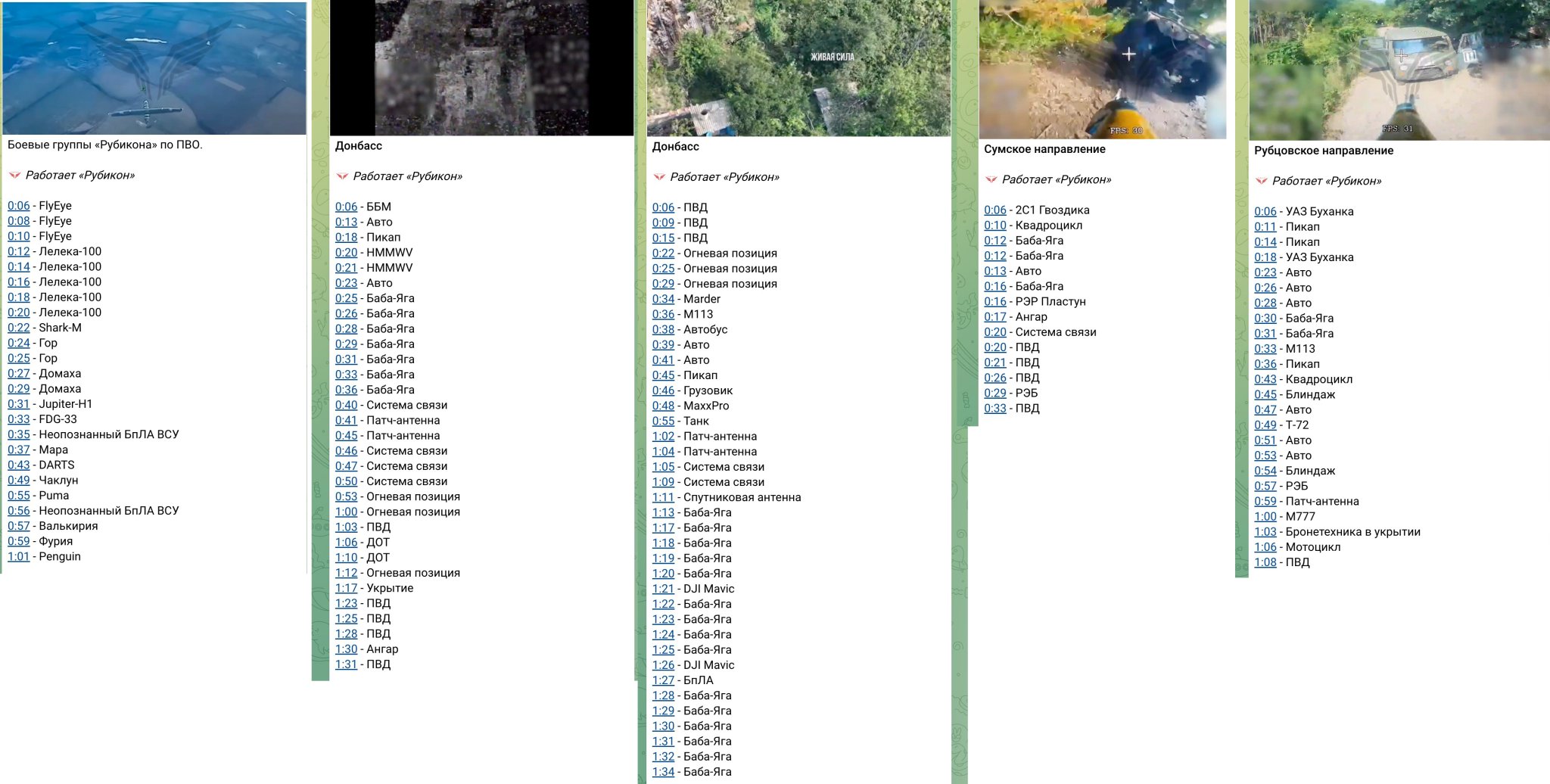
Task: Jump to the 1:30 timestamp for Ангар
Action: [347, 649]
